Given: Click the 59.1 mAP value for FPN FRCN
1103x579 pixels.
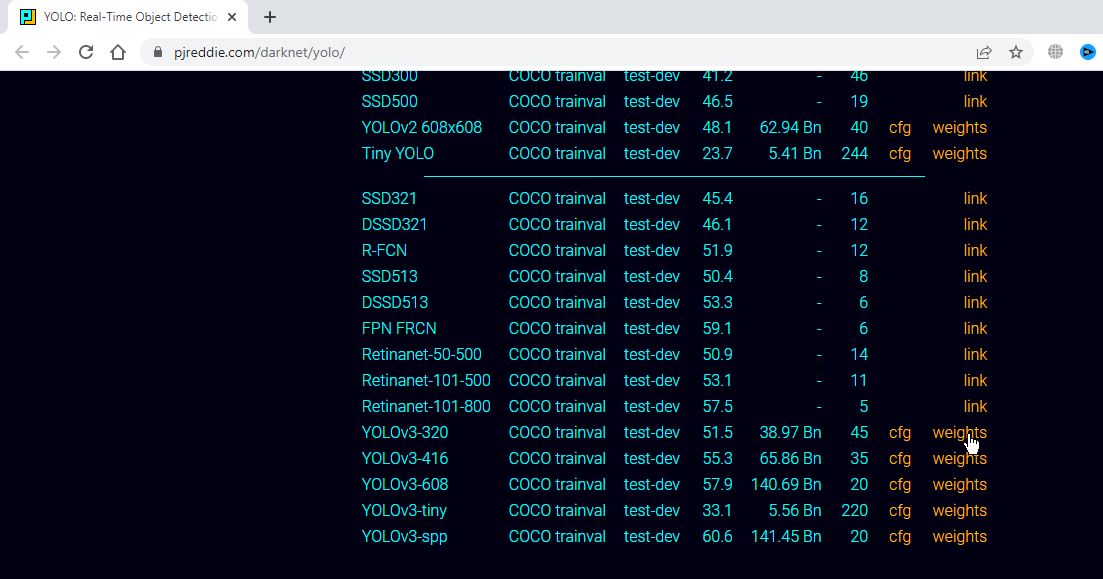Looking at the screenshot, I should [x=718, y=329].
